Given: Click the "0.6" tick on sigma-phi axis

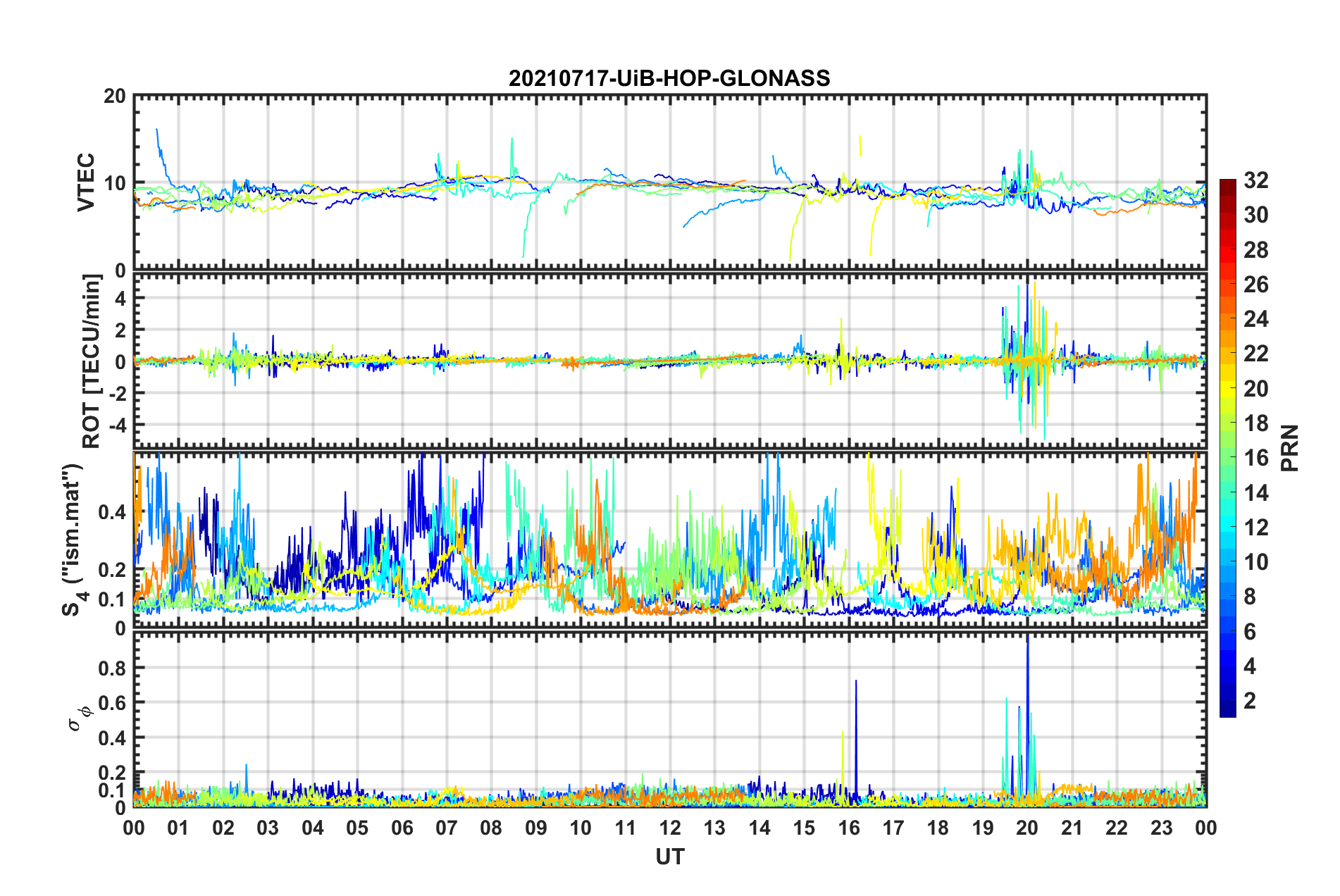Looking at the screenshot, I should 112,702.
